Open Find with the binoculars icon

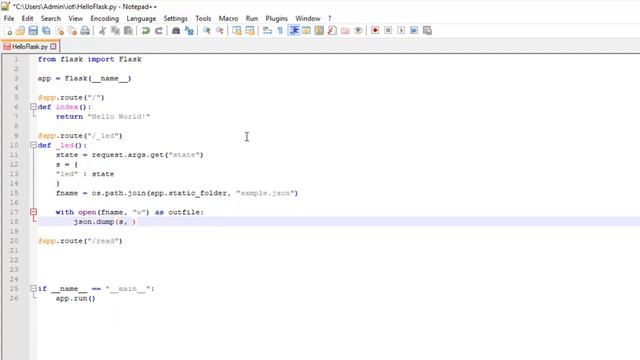176,31
